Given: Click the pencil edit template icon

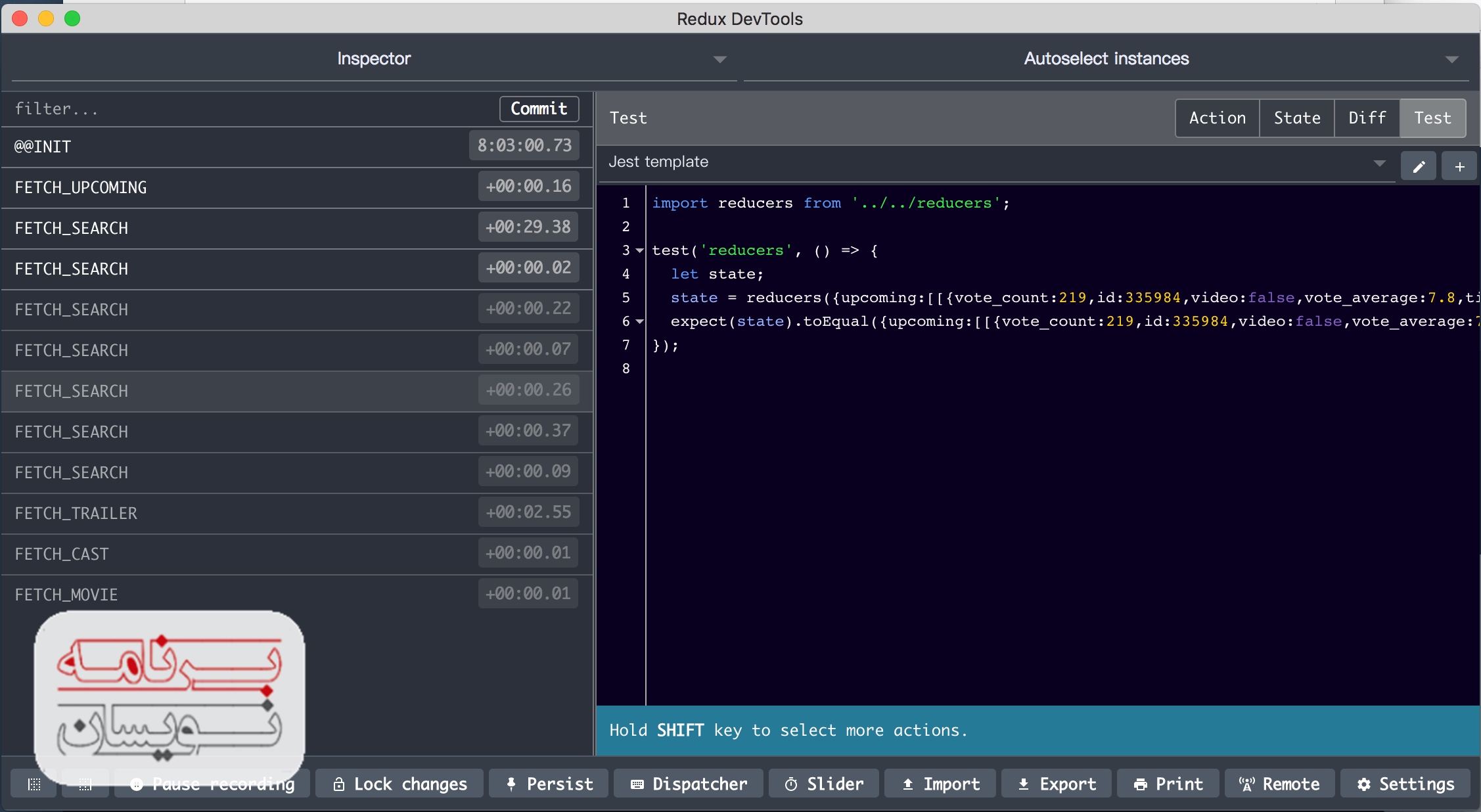Looking at the screenshot, I should pos(1418,166).
